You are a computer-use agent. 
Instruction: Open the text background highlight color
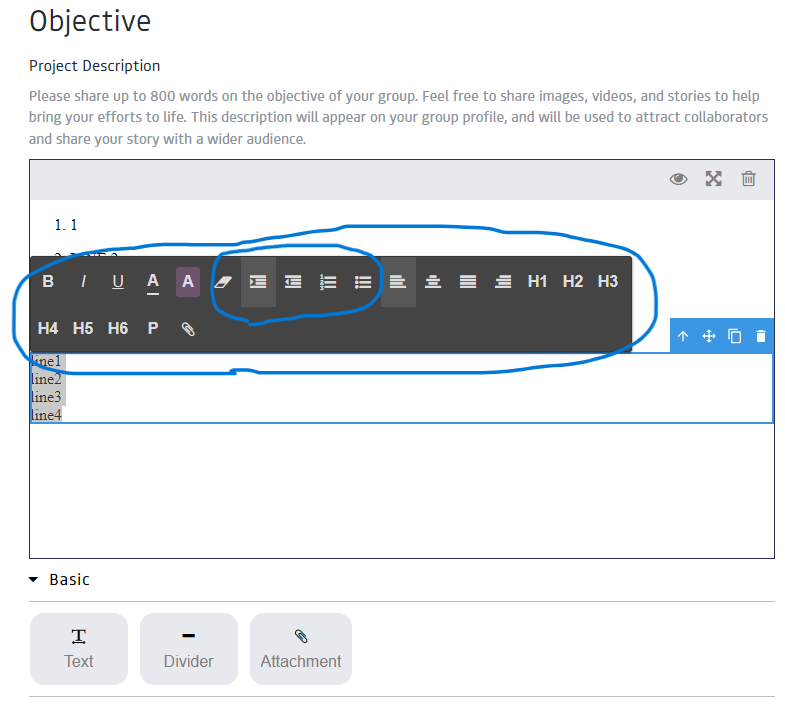pyautogui.click(x=188, y=282)
